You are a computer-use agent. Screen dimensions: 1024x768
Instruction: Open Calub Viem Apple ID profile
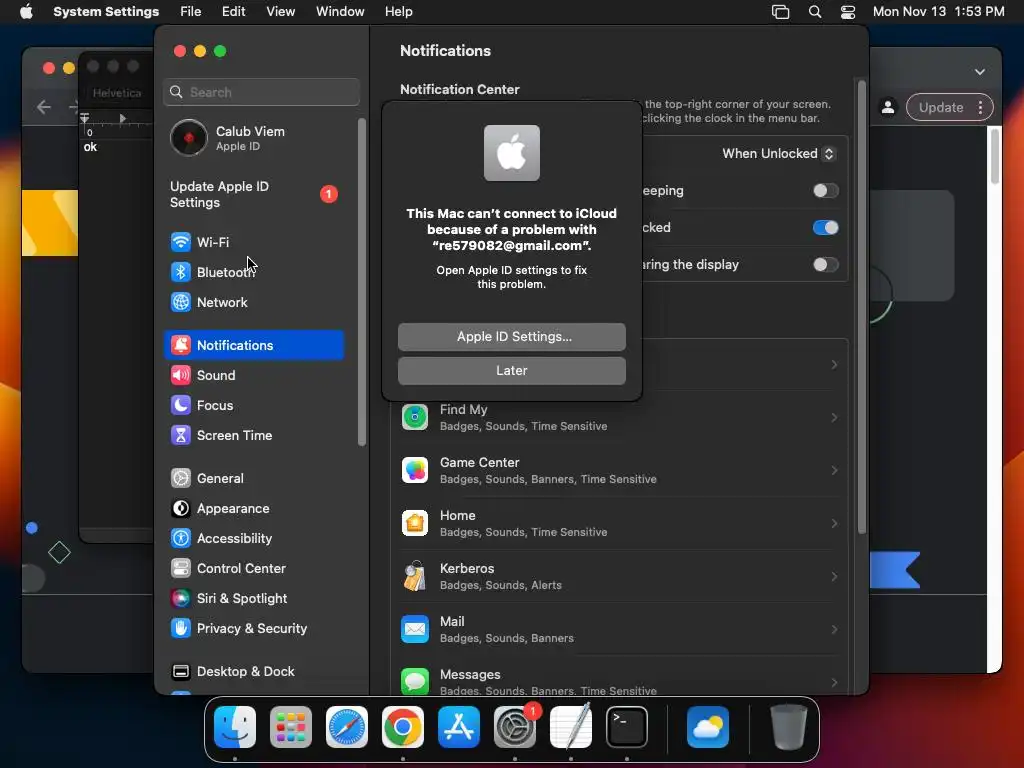pos(253,138)
